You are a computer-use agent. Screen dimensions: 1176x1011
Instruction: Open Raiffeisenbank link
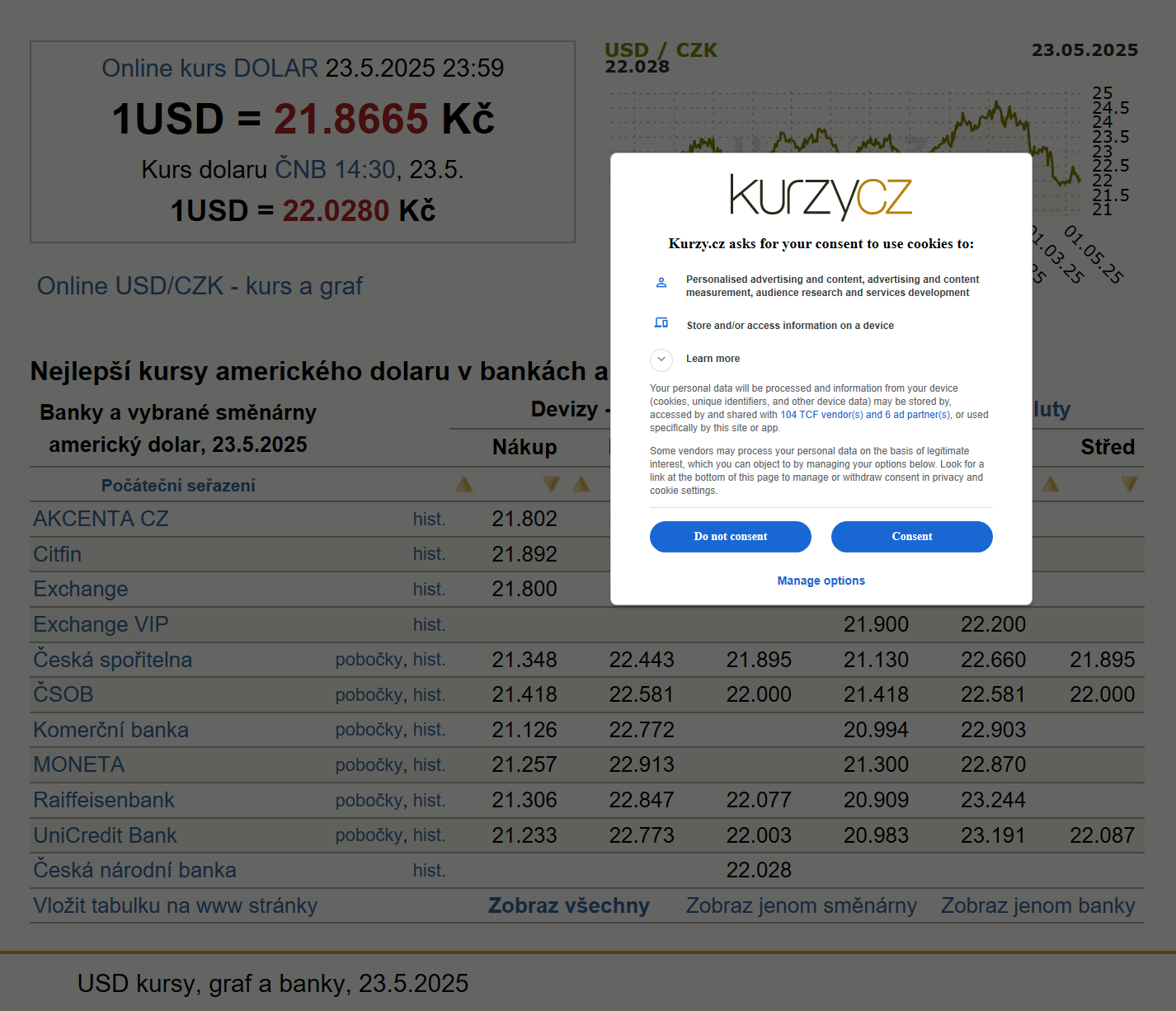coord(104,800)
